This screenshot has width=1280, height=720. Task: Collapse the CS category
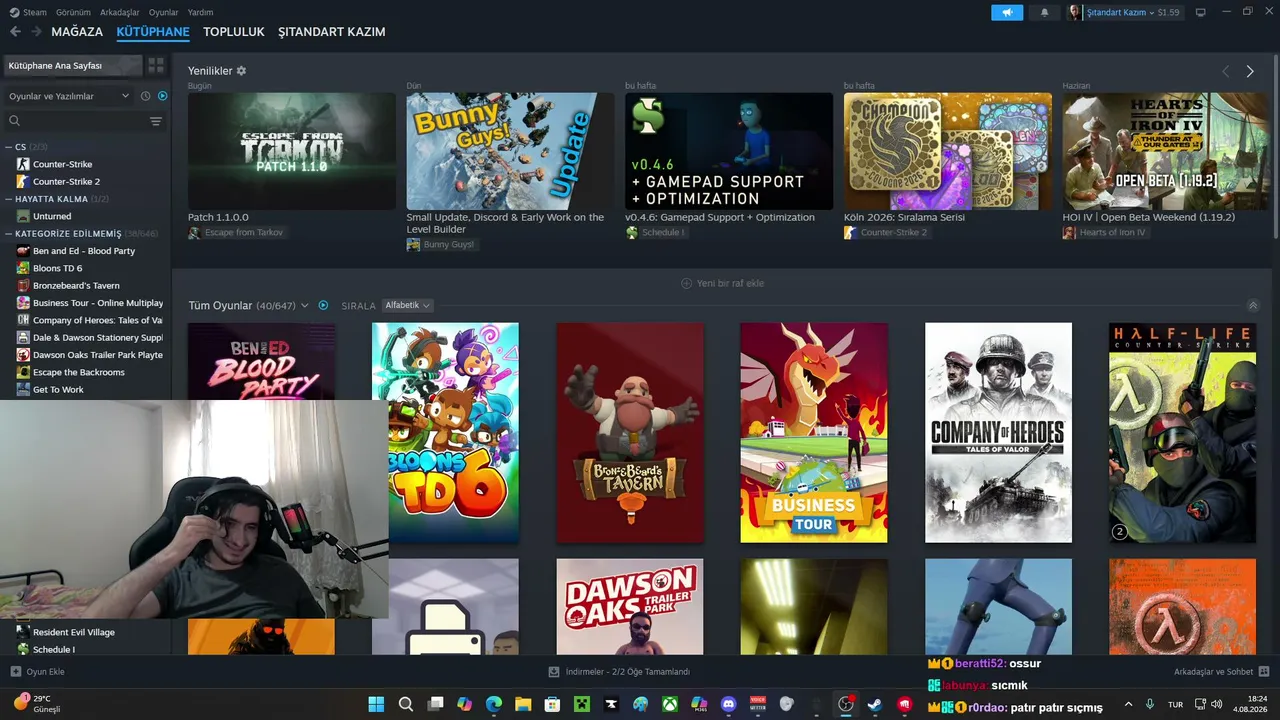[9, 147]
